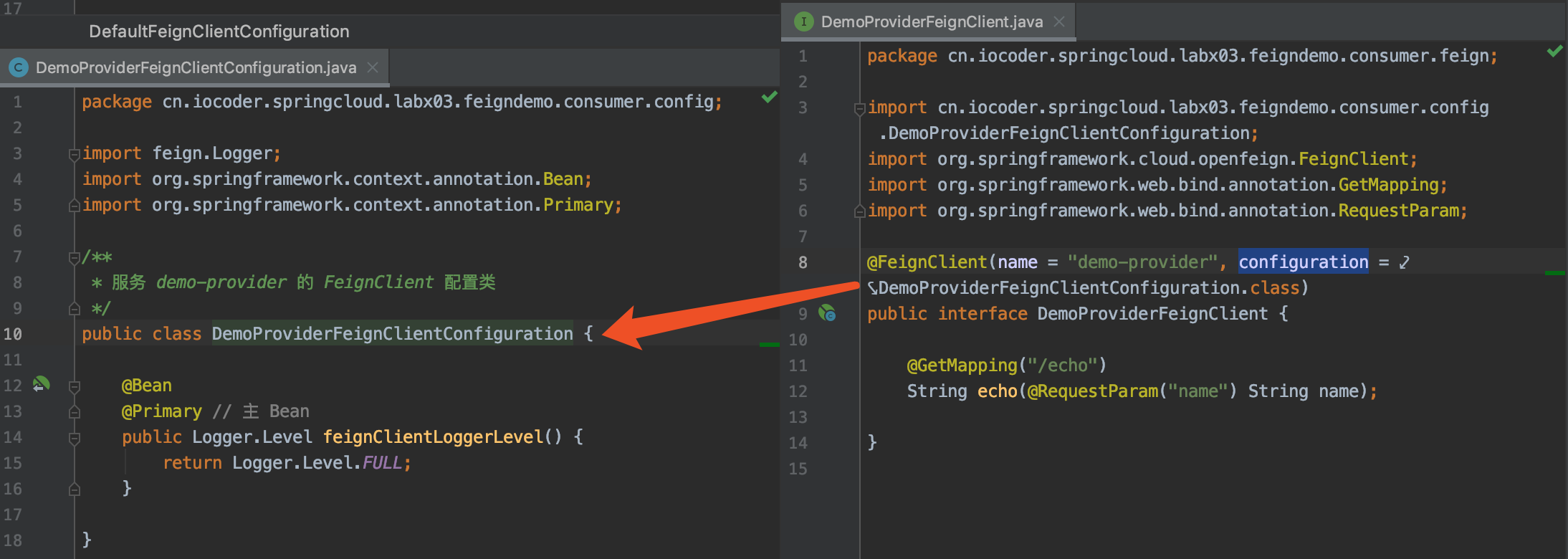Close the DemoProviderFeignClientConfiguration.java tab
This screenshot has height=559, width=1568.
coord(373,67)
